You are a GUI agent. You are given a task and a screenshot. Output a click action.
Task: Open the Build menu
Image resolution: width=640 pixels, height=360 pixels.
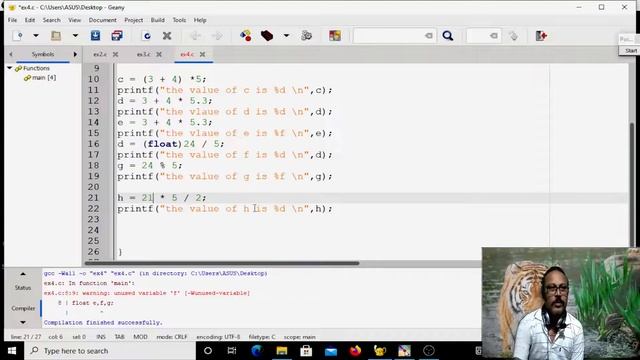click(x=158, y=20)
